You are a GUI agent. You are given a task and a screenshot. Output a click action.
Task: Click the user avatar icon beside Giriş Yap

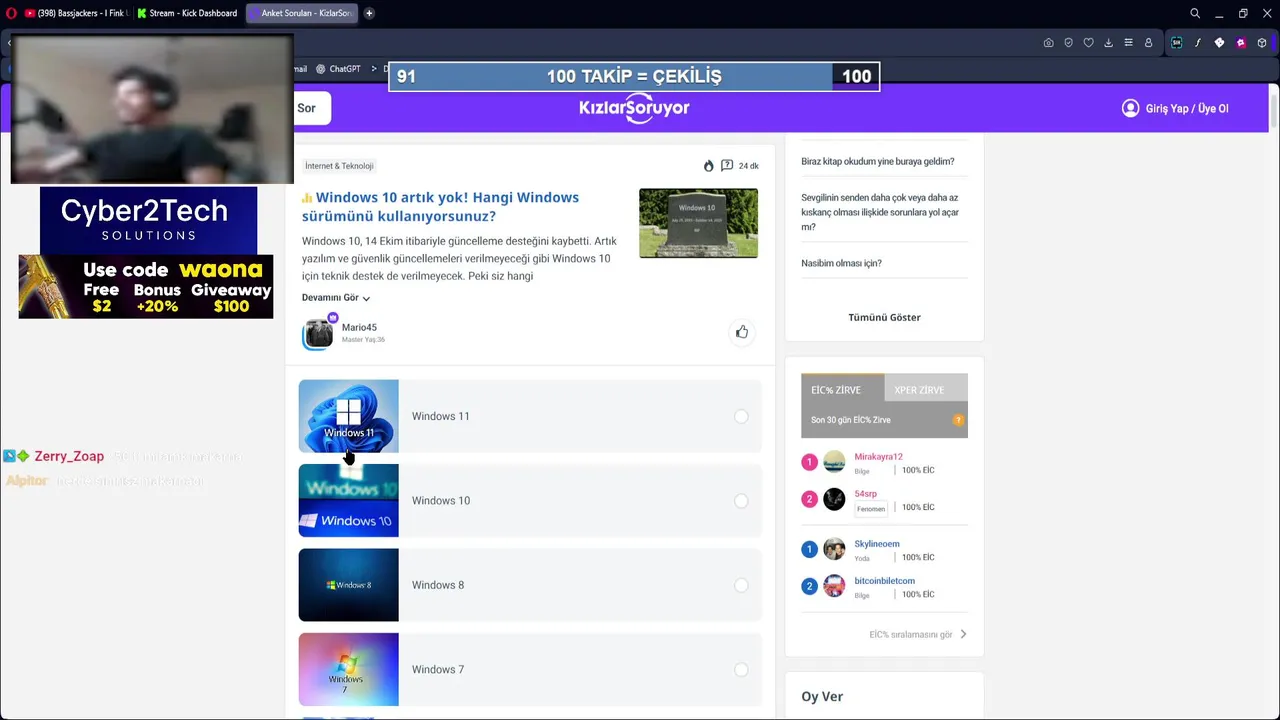(x=1130, y=108)
